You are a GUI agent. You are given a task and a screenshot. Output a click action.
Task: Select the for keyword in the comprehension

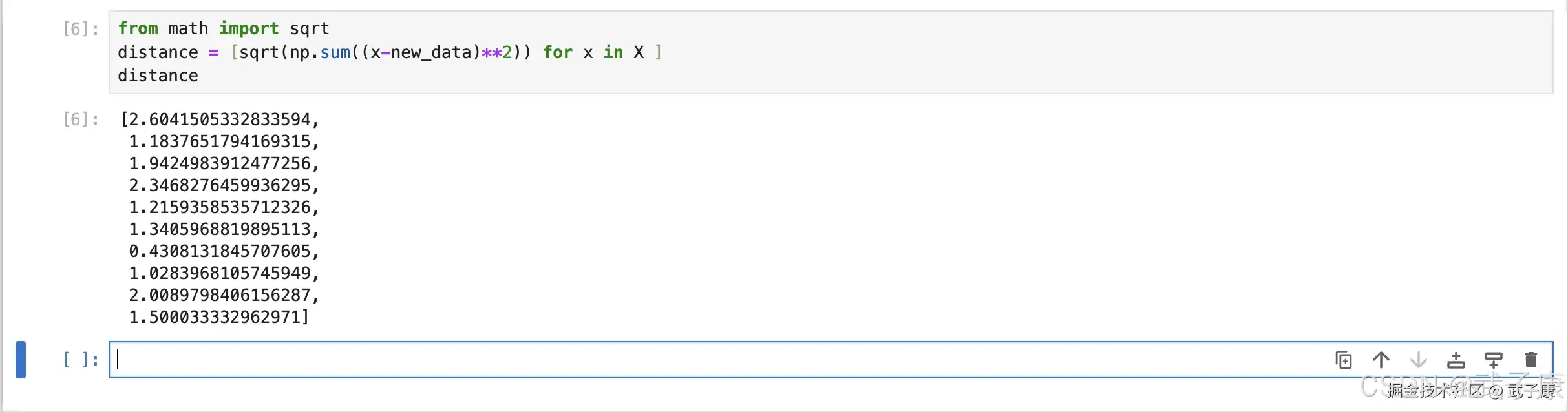(x=558, y=52)
